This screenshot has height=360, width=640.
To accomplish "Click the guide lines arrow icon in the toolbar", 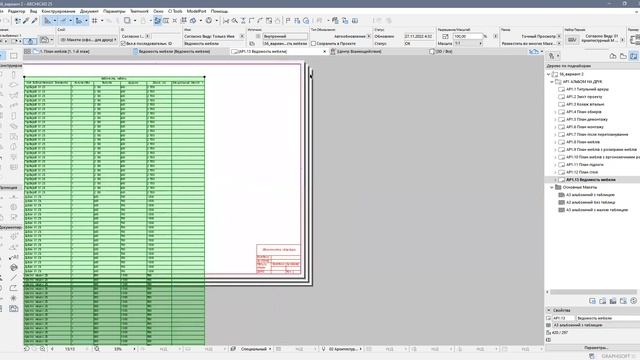I will (x=63, y=20).
